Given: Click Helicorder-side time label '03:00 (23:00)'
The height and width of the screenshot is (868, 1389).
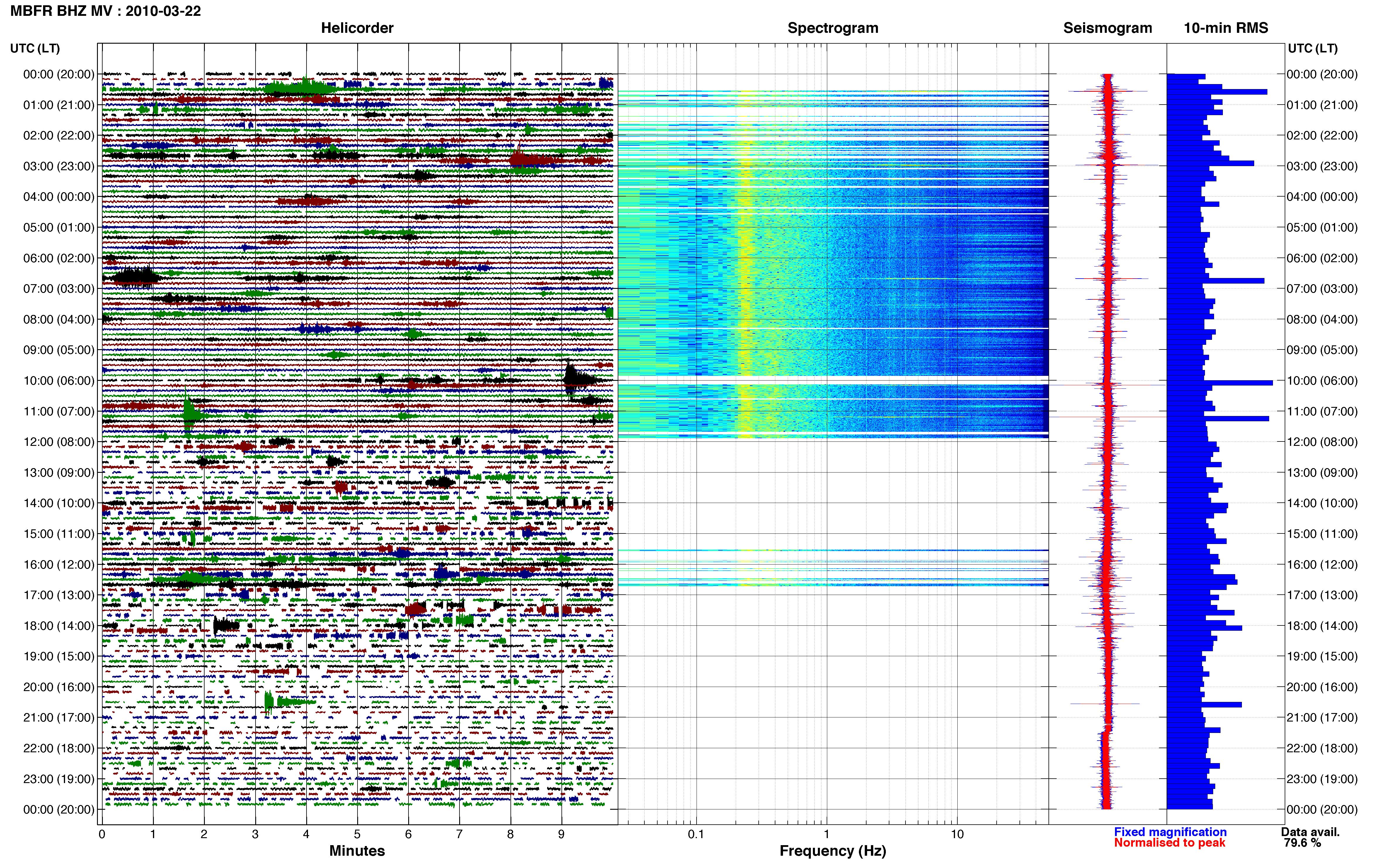Looking at the screenshot, I should pyautogui.click(x=59, y=166).
